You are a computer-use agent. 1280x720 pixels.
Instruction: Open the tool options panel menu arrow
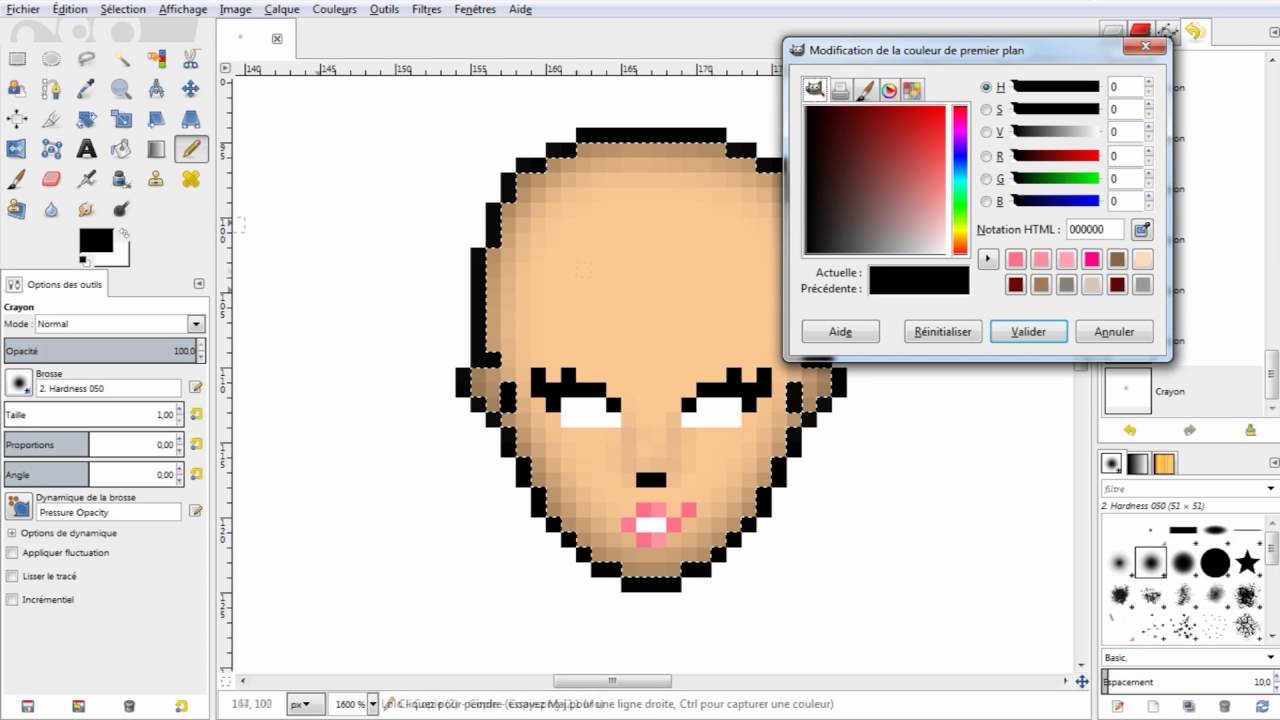pyautogui.click(x=198, y=284)
